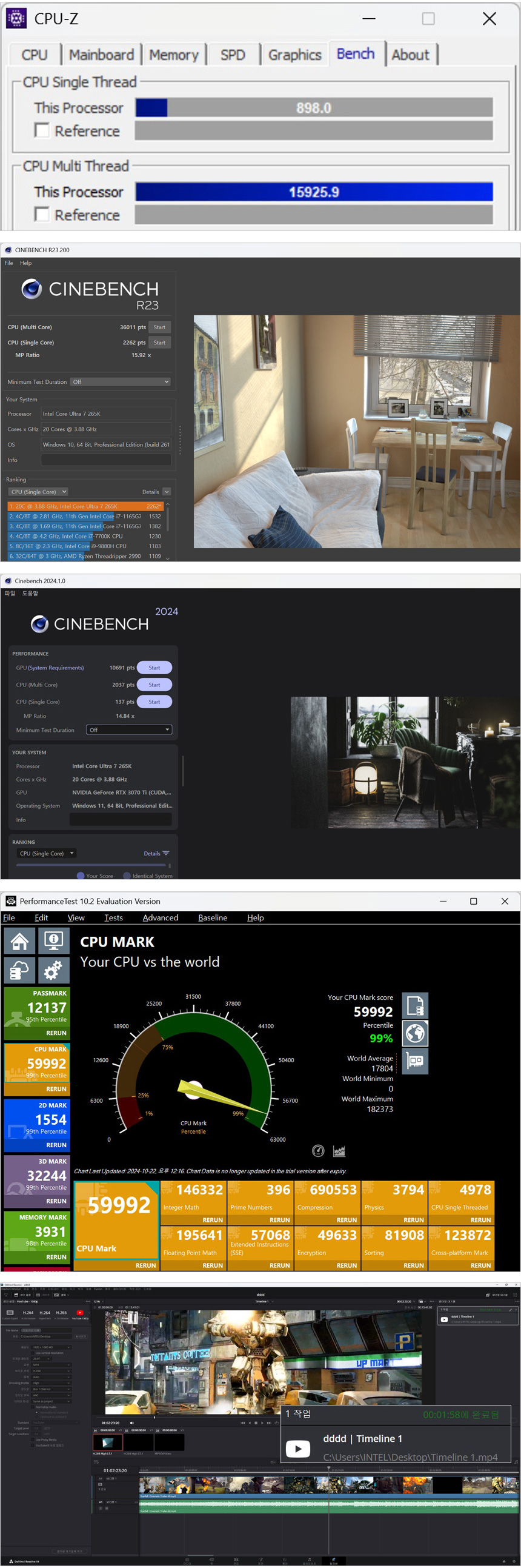Image resolution: width=521 pixels, height=1568 pixels.
Task: Expand Minimum Test Duration dropdown in Cinebench 2024
Action: (129, 730)
